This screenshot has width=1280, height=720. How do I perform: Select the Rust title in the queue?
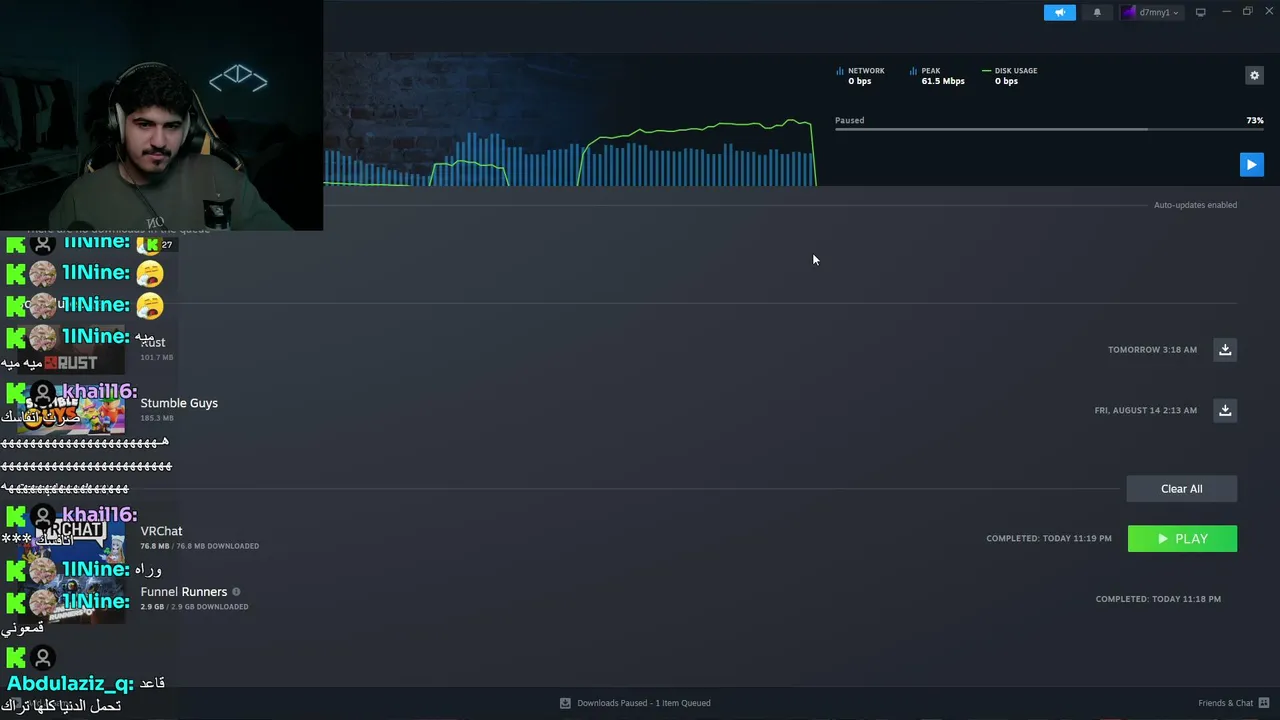[153, 342]
